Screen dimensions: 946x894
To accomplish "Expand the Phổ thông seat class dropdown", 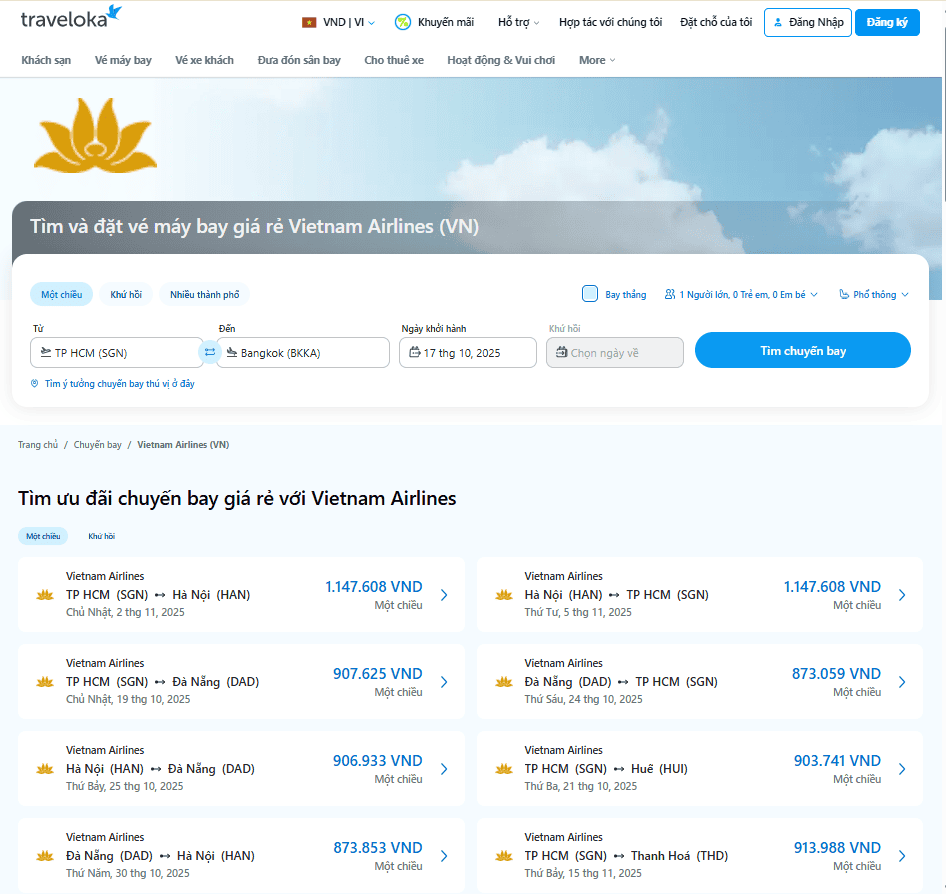I will point(874,295).
